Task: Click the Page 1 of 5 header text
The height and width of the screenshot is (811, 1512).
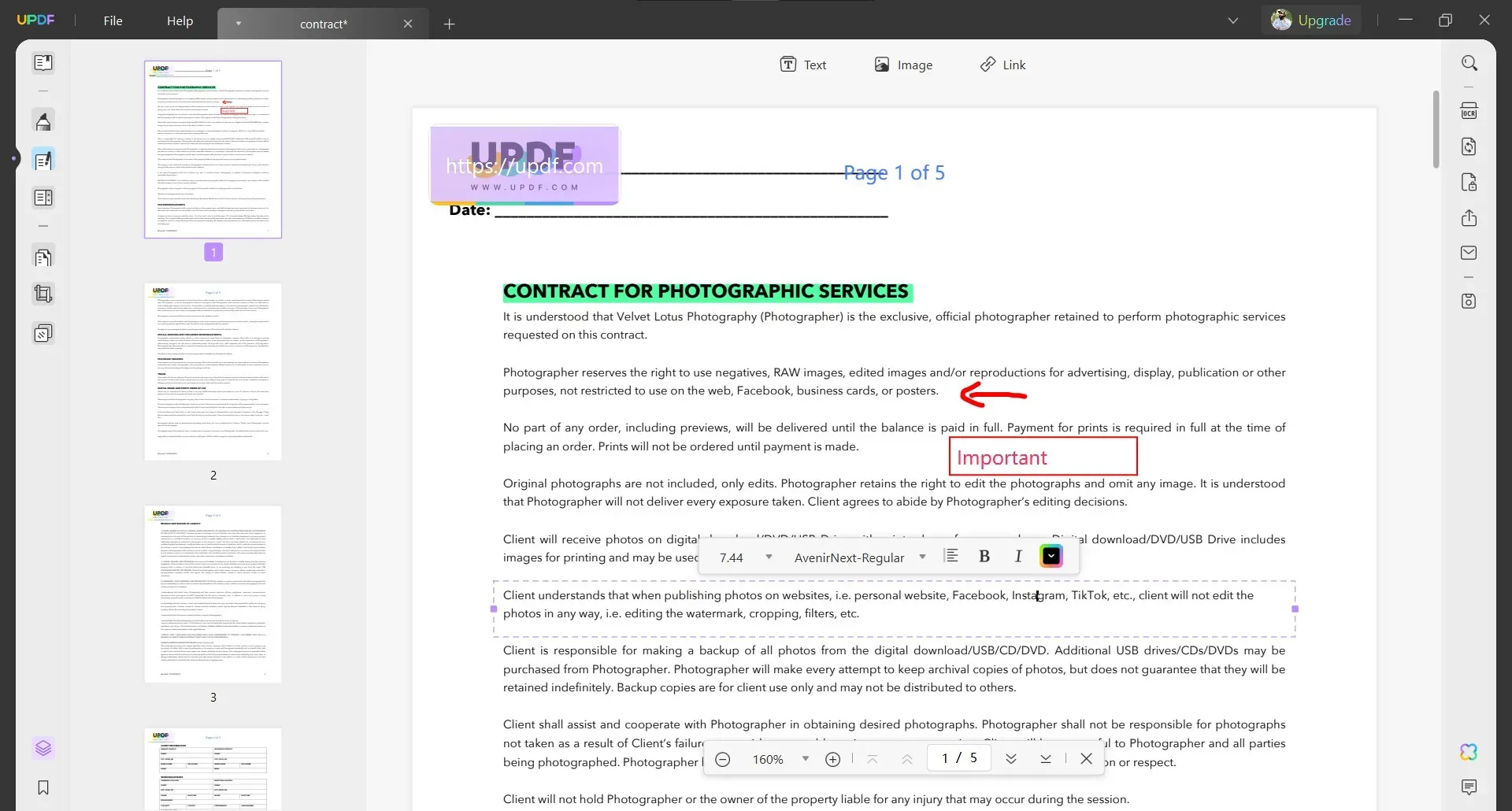Action: click(894, 172)
